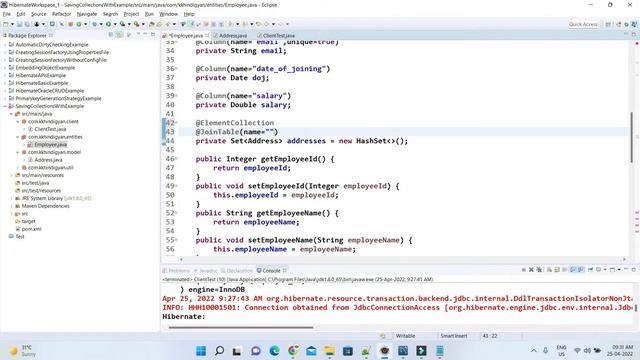Open File Explorer from the taskbar
Screen dimensions: 640x360
[329, 351]
